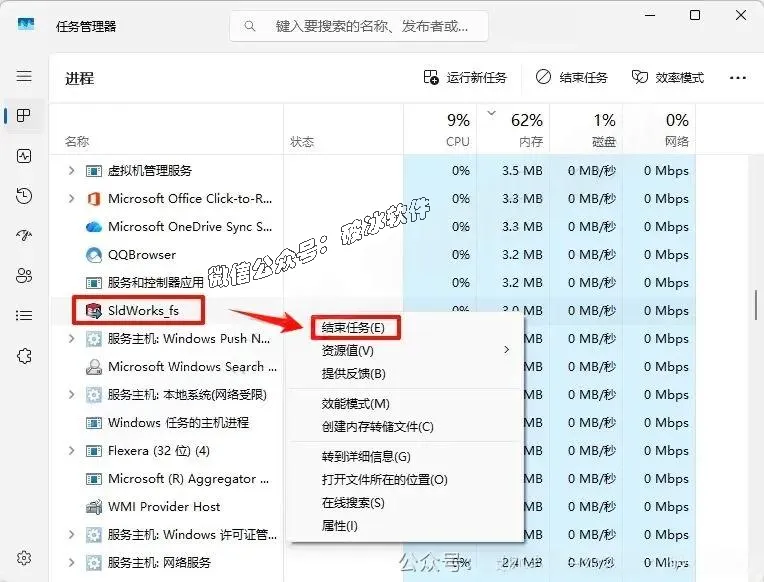Open the Startup apps icon in sidebar
764x582 pixels.
(24, 235)
